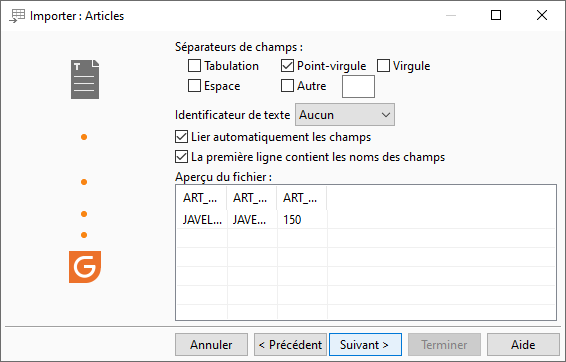The height and width of the screenshot is (362, 566).
Task: Open the Identificateur de texte dropdown
Action: coord(345,115)
